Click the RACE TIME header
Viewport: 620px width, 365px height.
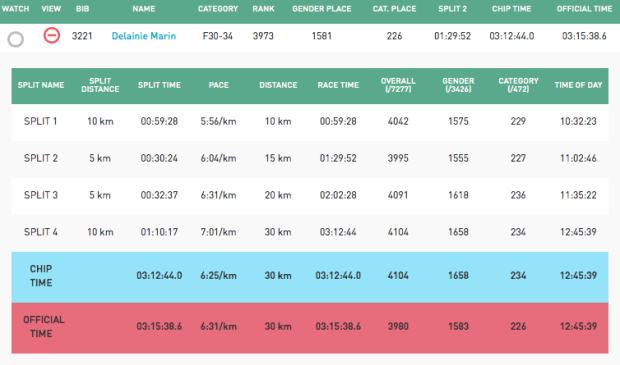point(338,85)
